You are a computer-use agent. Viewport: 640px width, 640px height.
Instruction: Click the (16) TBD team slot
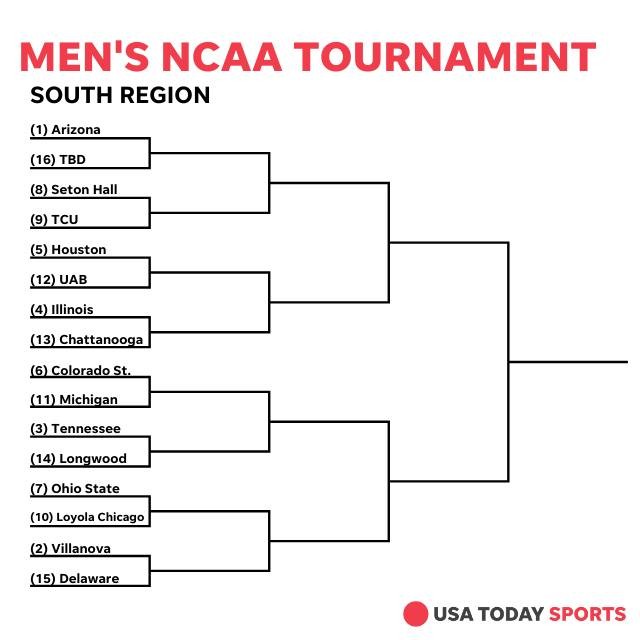58,159
